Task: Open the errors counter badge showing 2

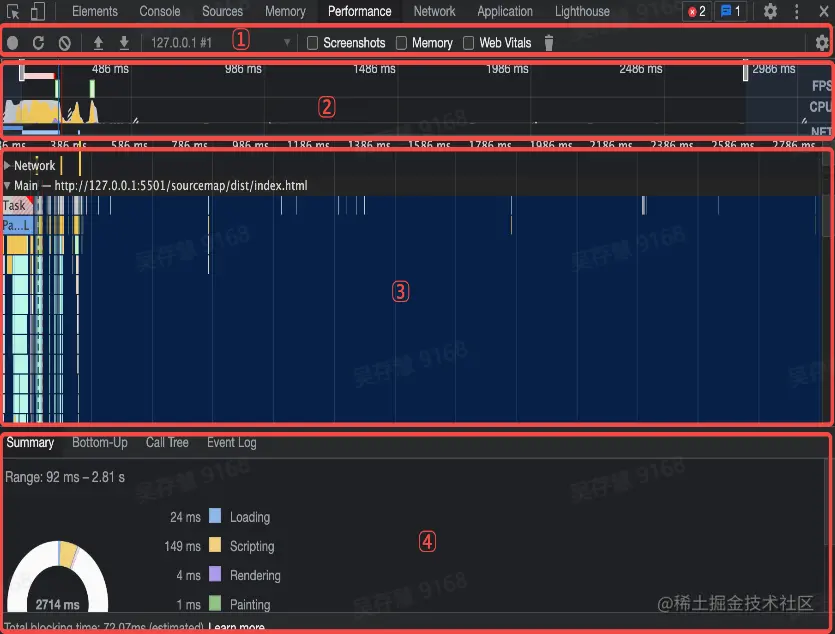Action: [697, 11]
